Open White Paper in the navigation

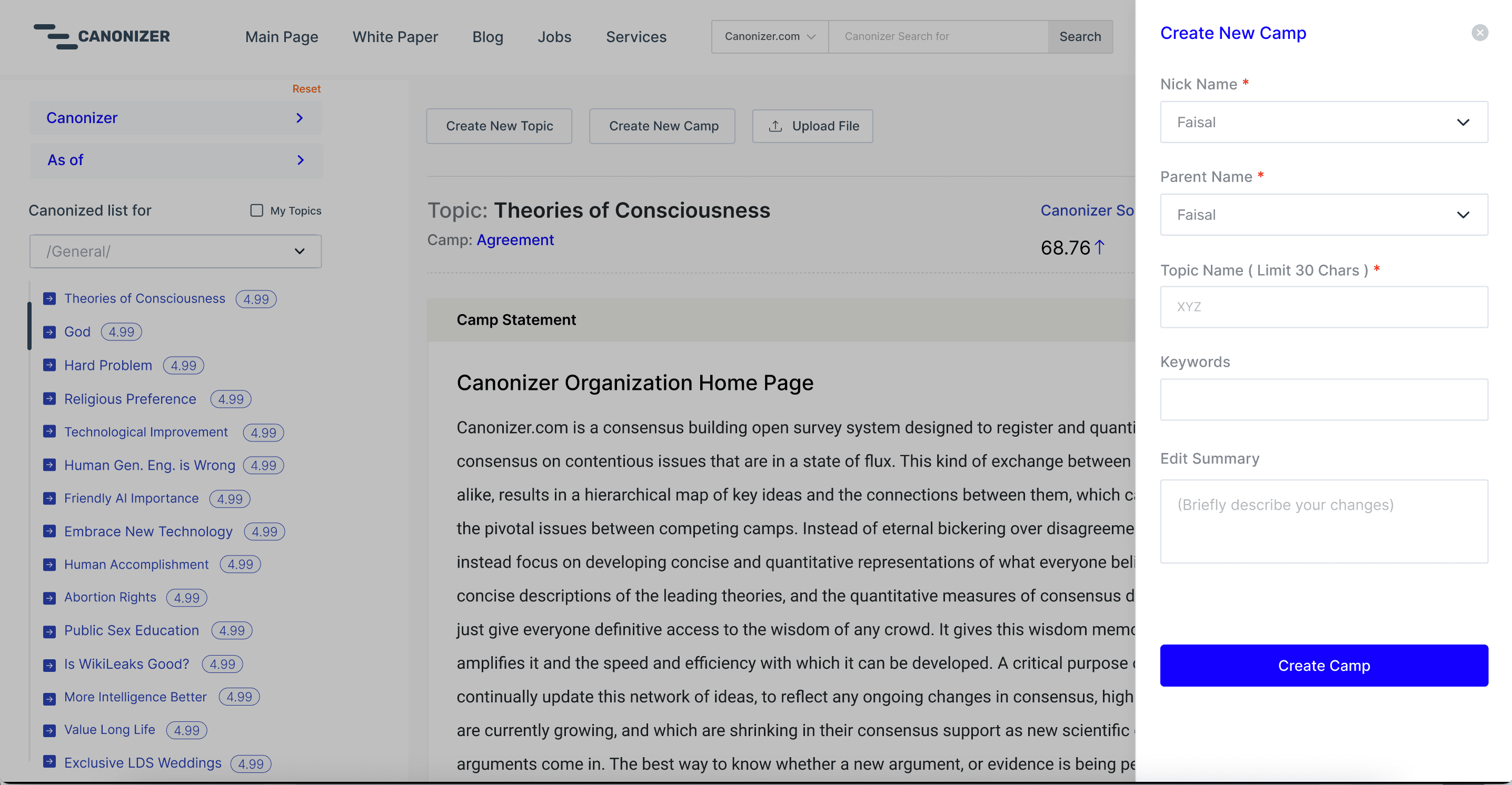pos(395,37)
